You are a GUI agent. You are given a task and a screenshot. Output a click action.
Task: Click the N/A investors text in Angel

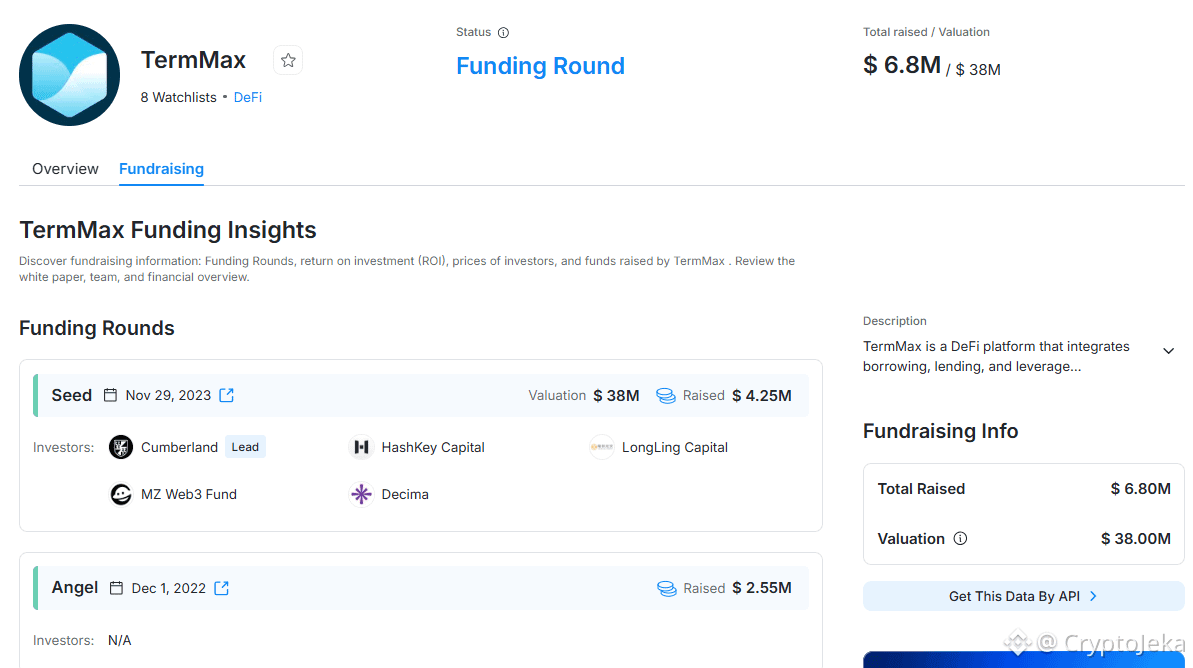tap(119, 641)
